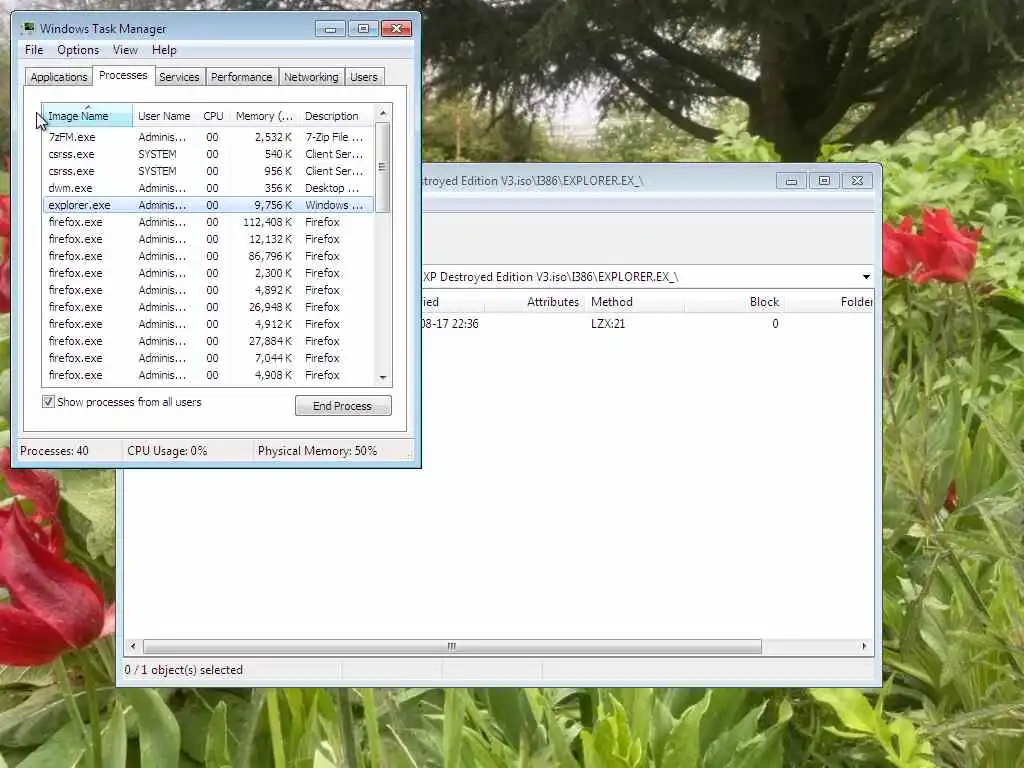Screen dimensions: 1024x768
Task: Click the 7-Zip address path field
Action: [x=640, y=277]
